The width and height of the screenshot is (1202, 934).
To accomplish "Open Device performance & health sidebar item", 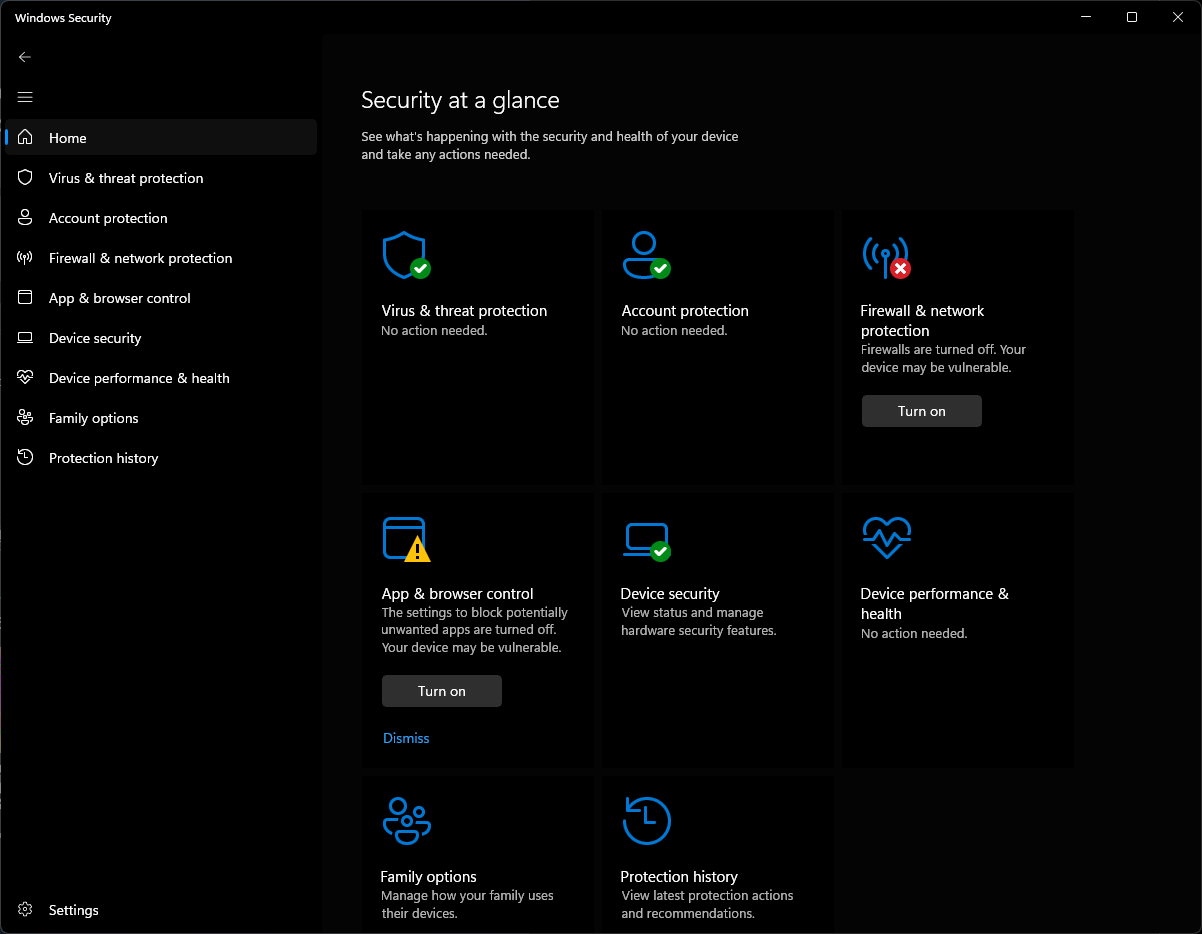I will tap(161, 378).
